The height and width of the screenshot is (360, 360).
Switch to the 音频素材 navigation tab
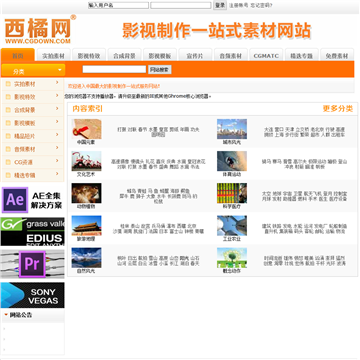[x=231, y=55]
